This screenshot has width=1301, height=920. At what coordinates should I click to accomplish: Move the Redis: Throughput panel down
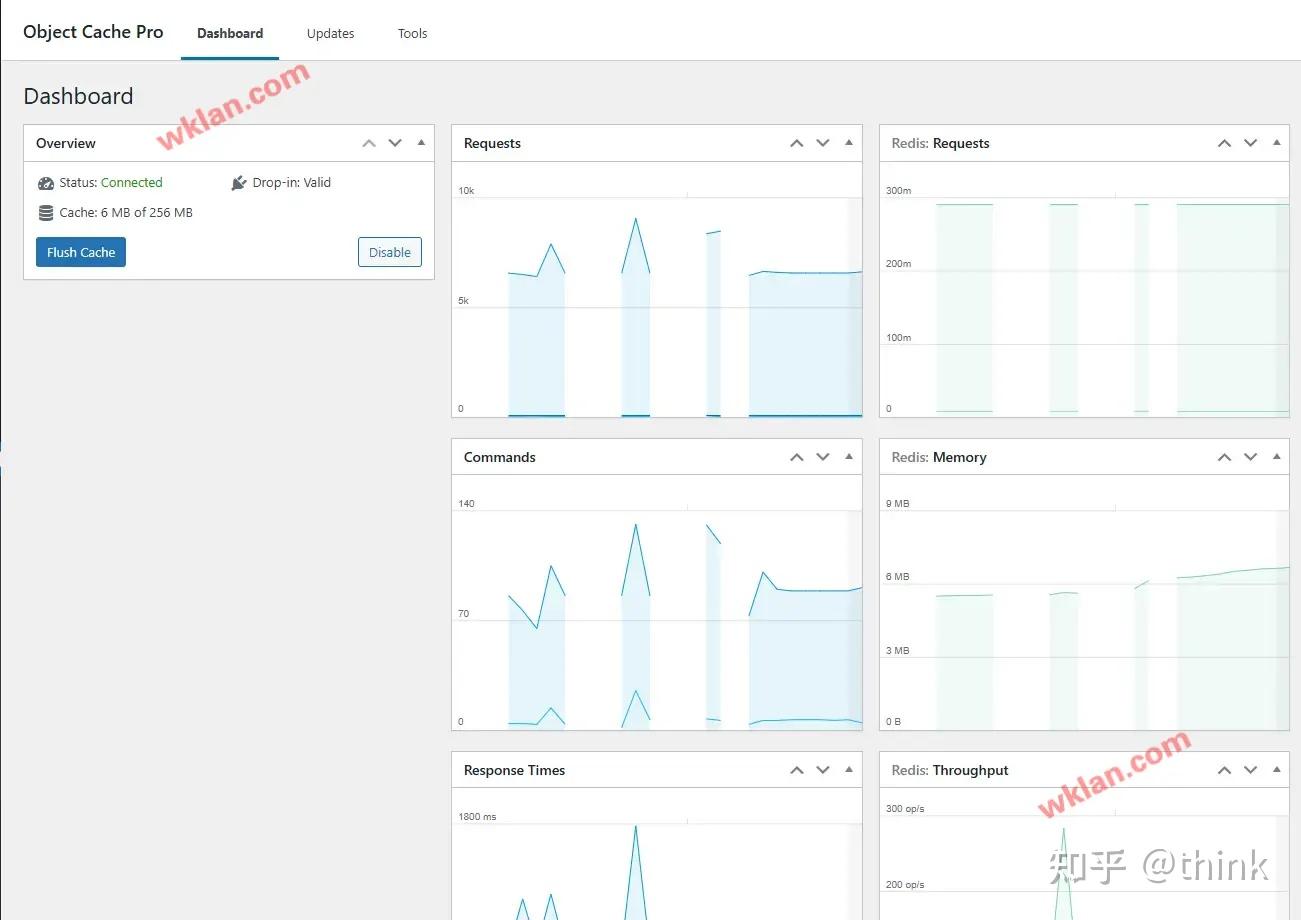1250,770
